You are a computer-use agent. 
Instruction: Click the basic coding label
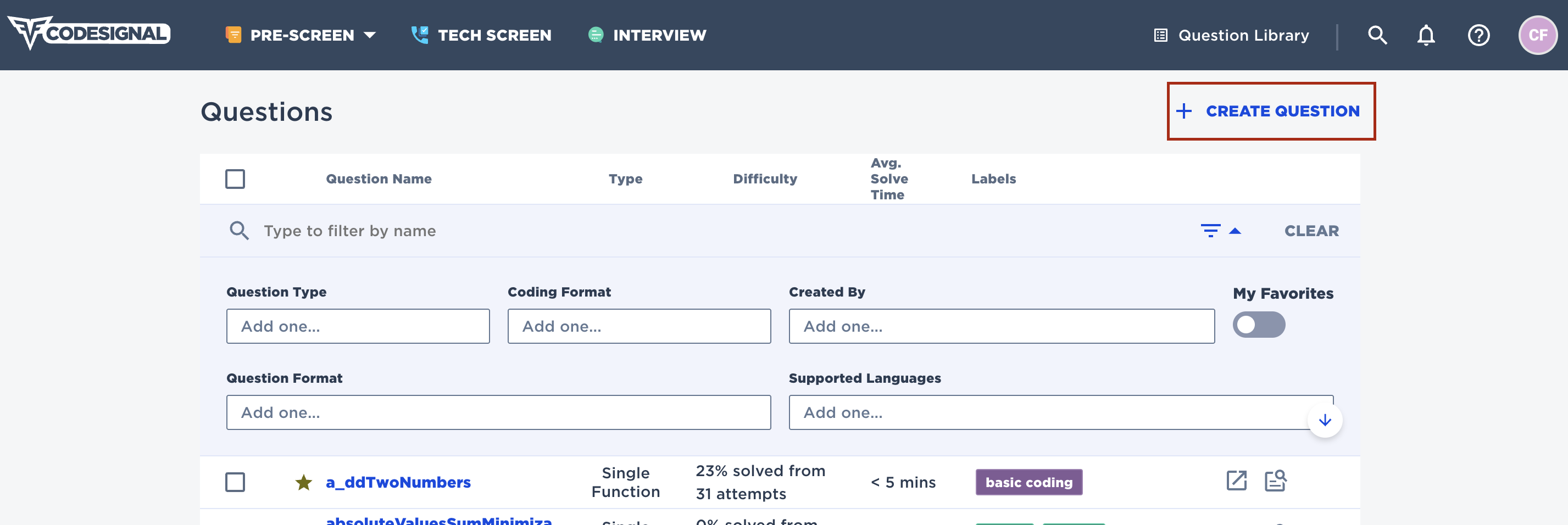point(1028,482)
